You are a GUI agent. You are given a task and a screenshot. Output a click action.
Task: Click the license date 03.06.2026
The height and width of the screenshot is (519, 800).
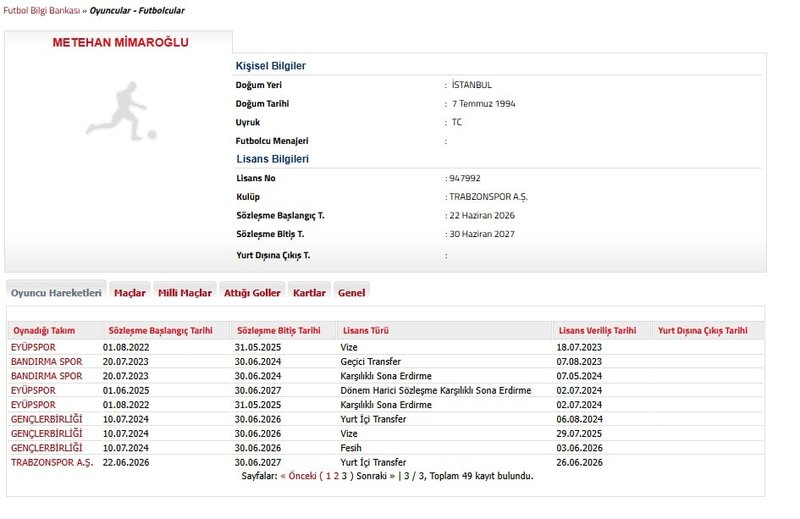pos(580,448)
